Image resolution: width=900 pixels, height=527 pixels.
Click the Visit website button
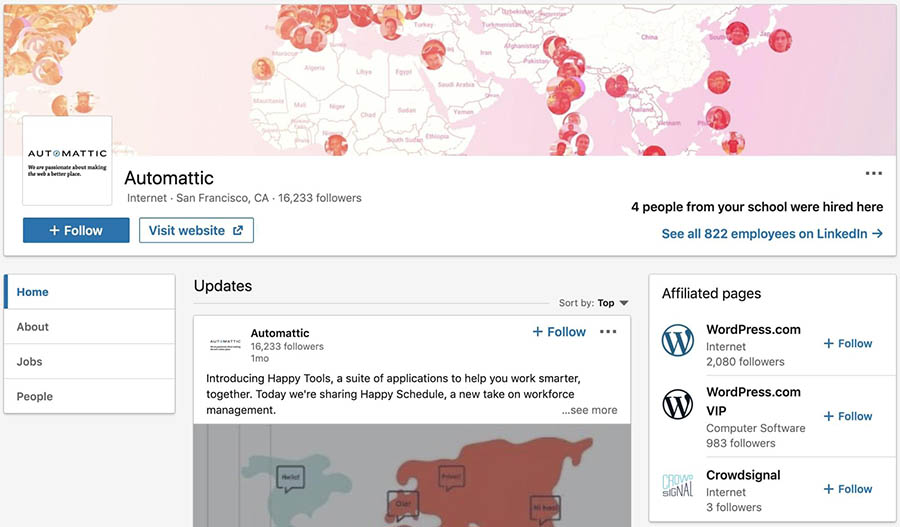point(196,230)
